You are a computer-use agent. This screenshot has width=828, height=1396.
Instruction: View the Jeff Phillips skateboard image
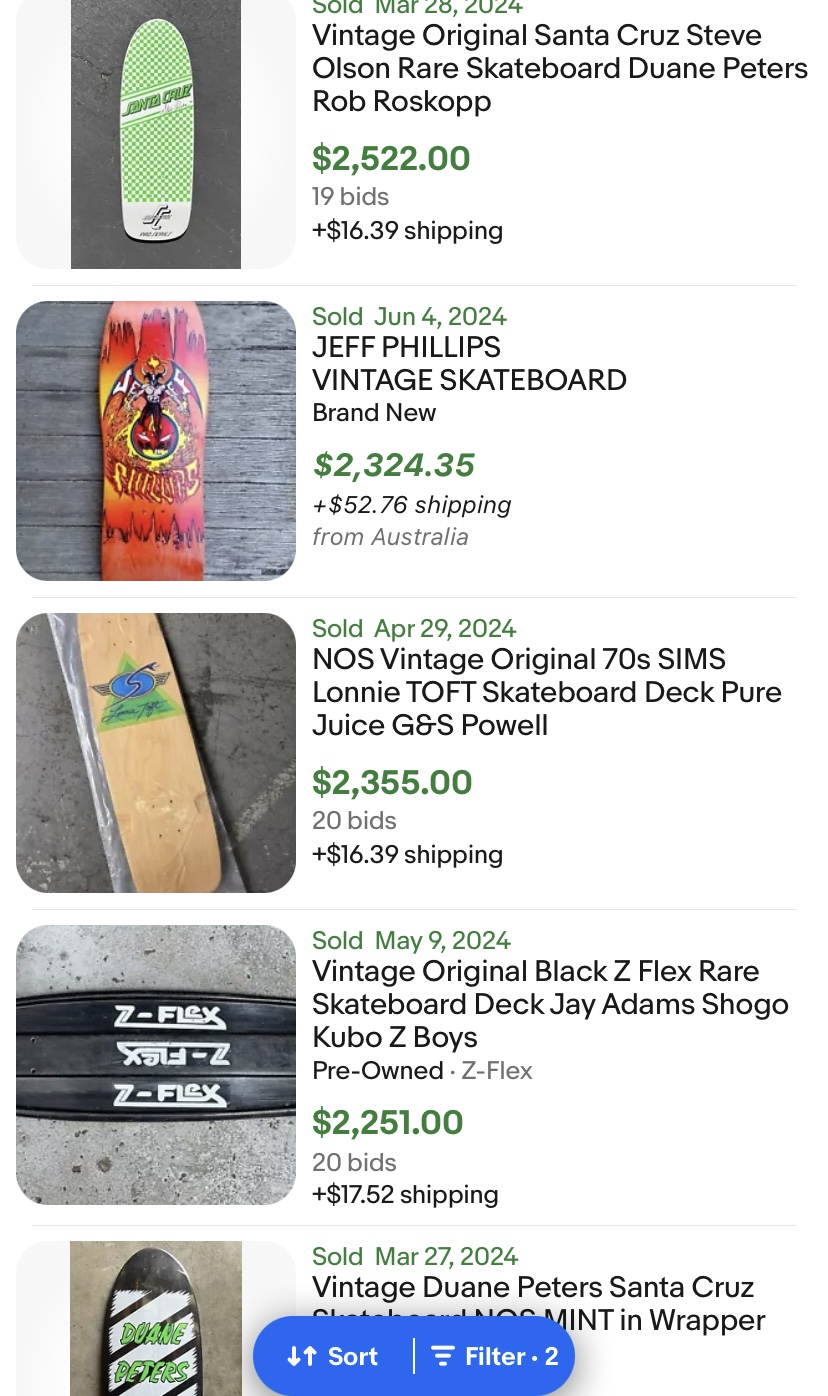pos(156,441)
